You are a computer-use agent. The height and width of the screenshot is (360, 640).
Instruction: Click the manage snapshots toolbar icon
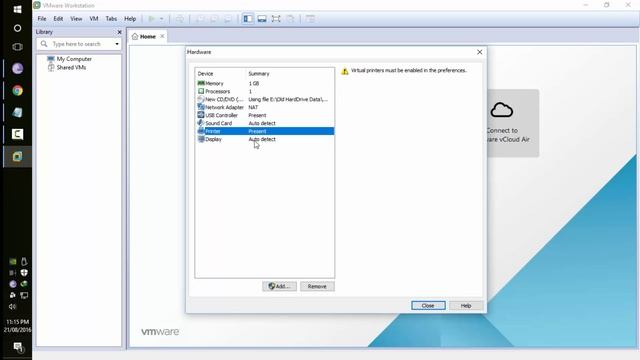click(228, 19)
